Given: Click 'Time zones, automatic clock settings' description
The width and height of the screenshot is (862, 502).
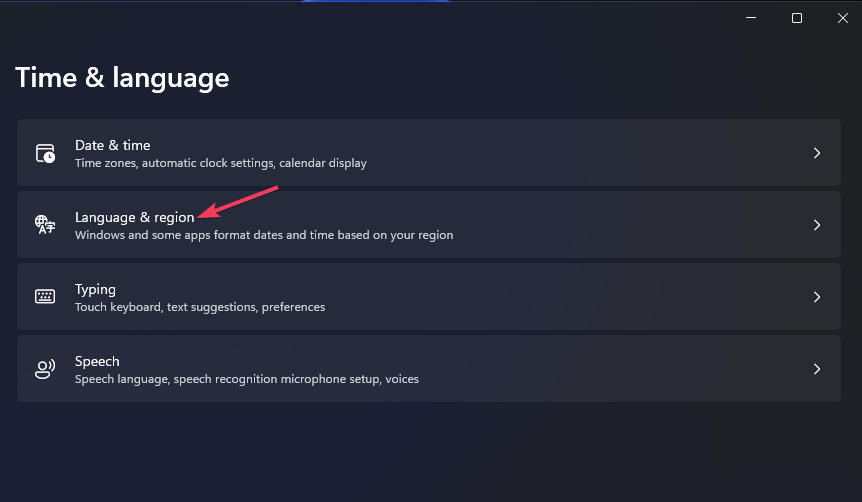Looking at the screenshot, I should coord(221,163).
